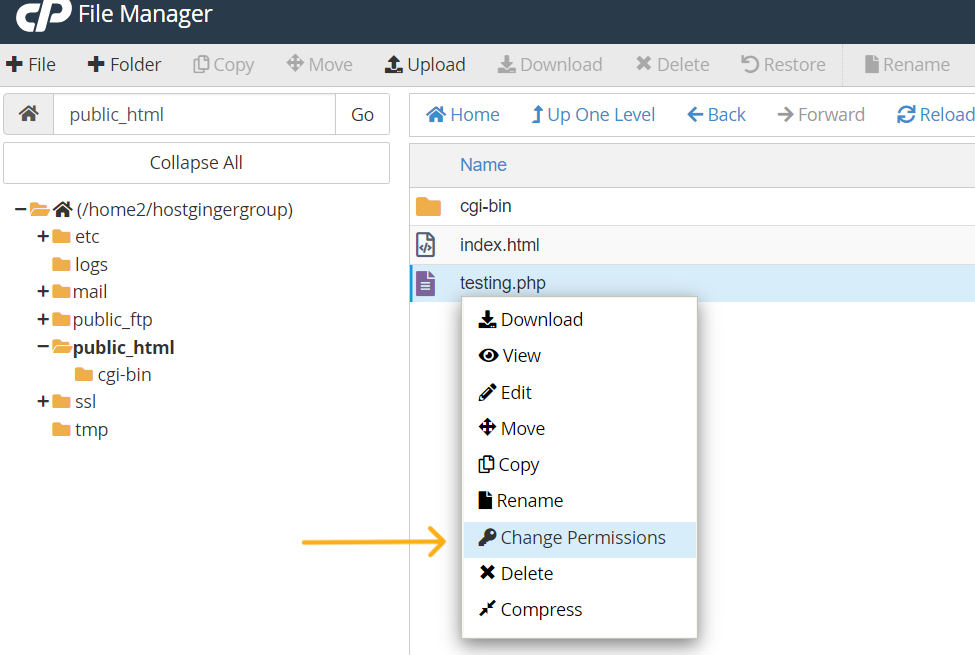Collapse the /home2/hostgingergroup root node
This screenshot has height=655, width=975.
[21, 210]
